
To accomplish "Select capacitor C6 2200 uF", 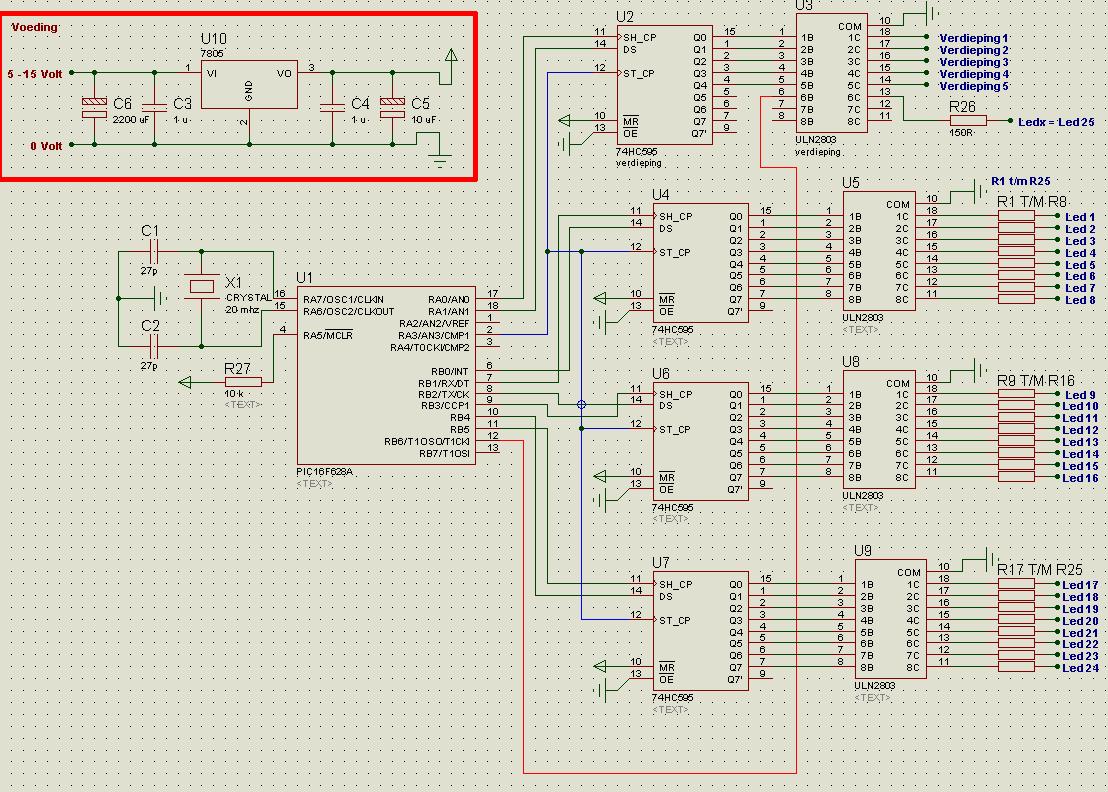I will point(94,103).
